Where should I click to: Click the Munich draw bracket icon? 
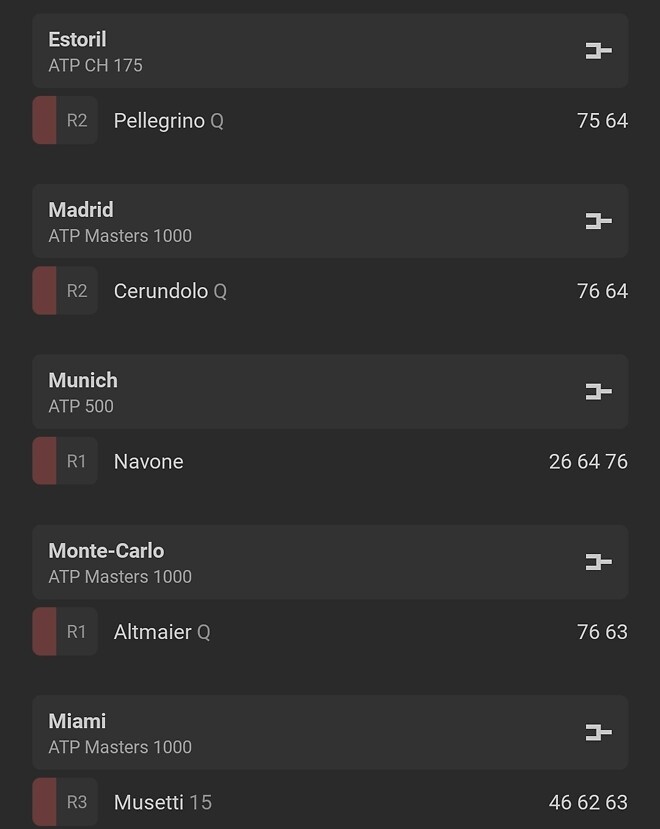click(x=598, y=392)
